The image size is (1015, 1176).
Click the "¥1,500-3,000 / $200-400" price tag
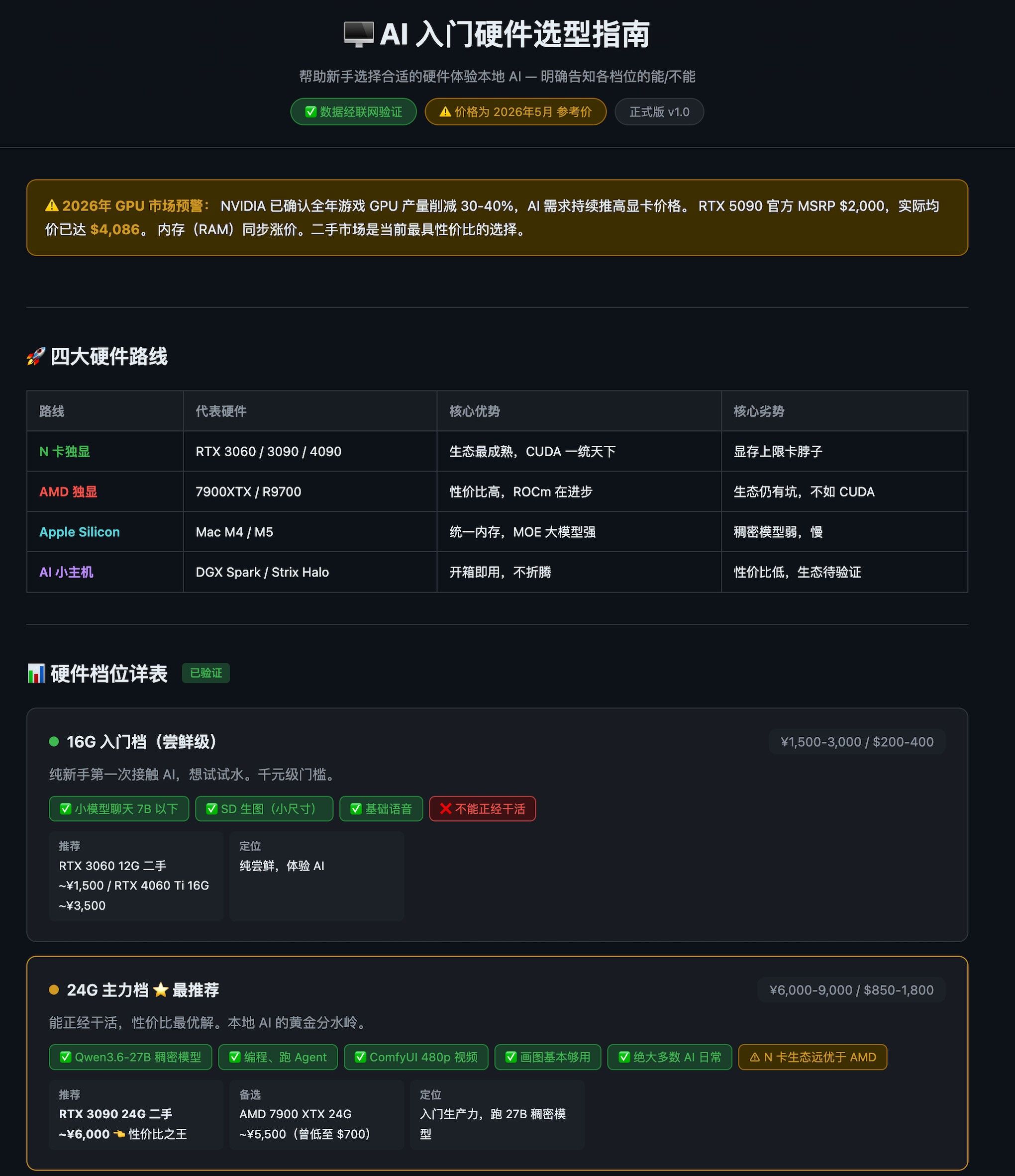tap(857, 742)
